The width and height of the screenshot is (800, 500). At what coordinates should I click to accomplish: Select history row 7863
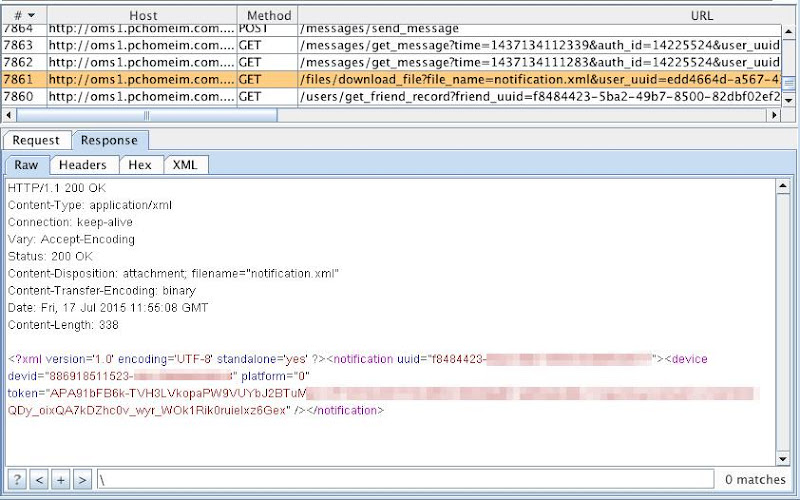point(392,45)
